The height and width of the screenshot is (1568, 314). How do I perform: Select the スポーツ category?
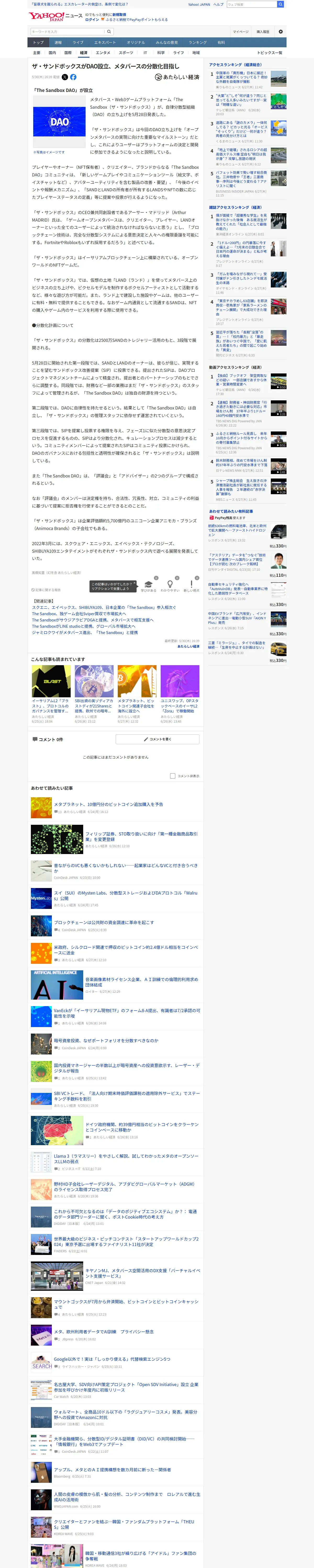[x=126, y=53]
